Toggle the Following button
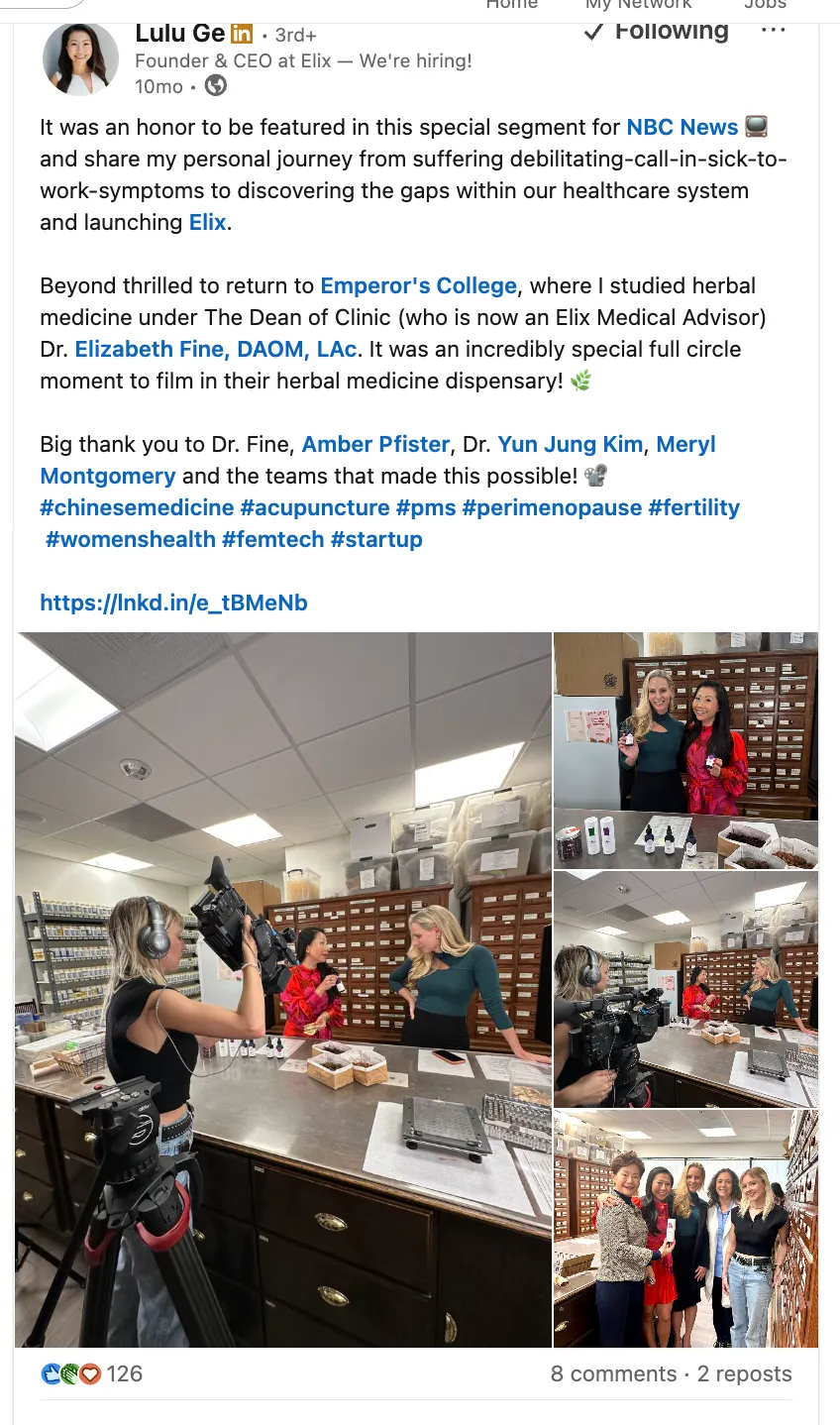 tap(657, 32)
